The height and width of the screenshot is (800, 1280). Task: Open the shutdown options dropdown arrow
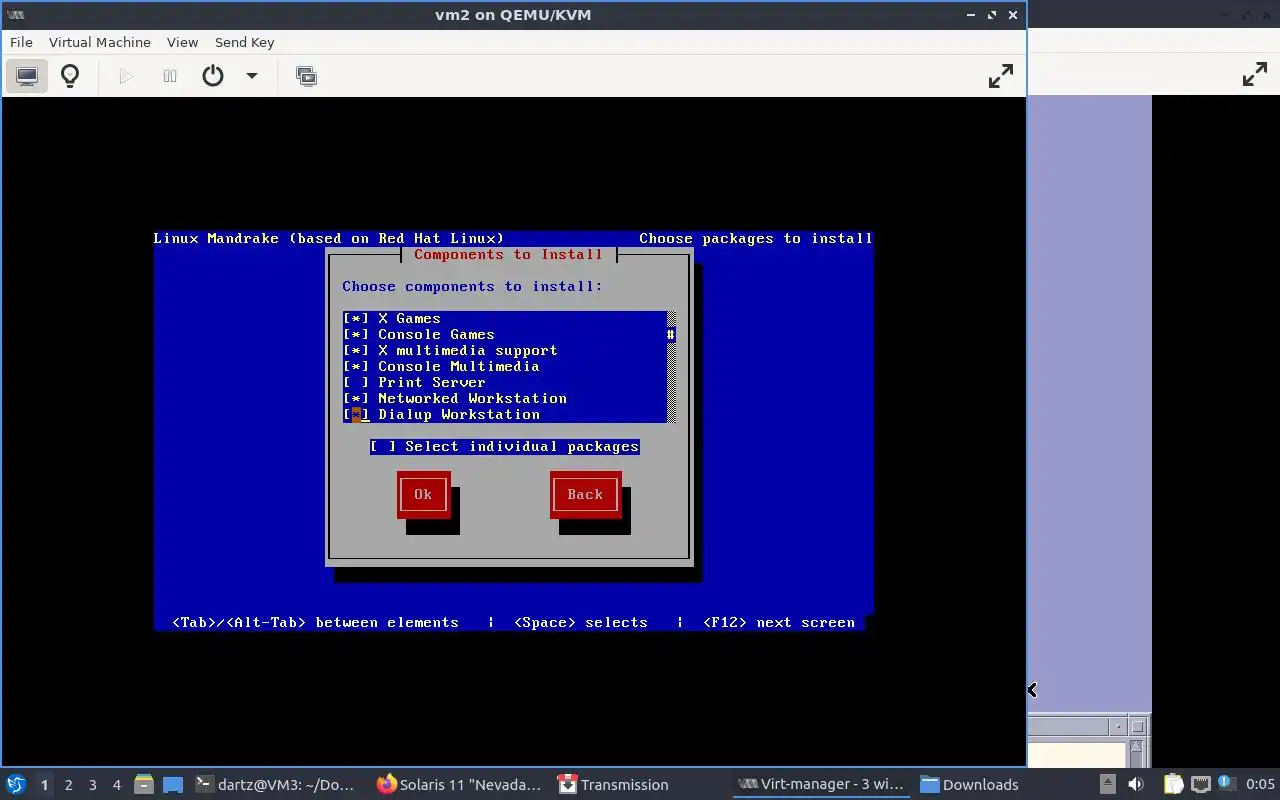click(x=252, y=76)
